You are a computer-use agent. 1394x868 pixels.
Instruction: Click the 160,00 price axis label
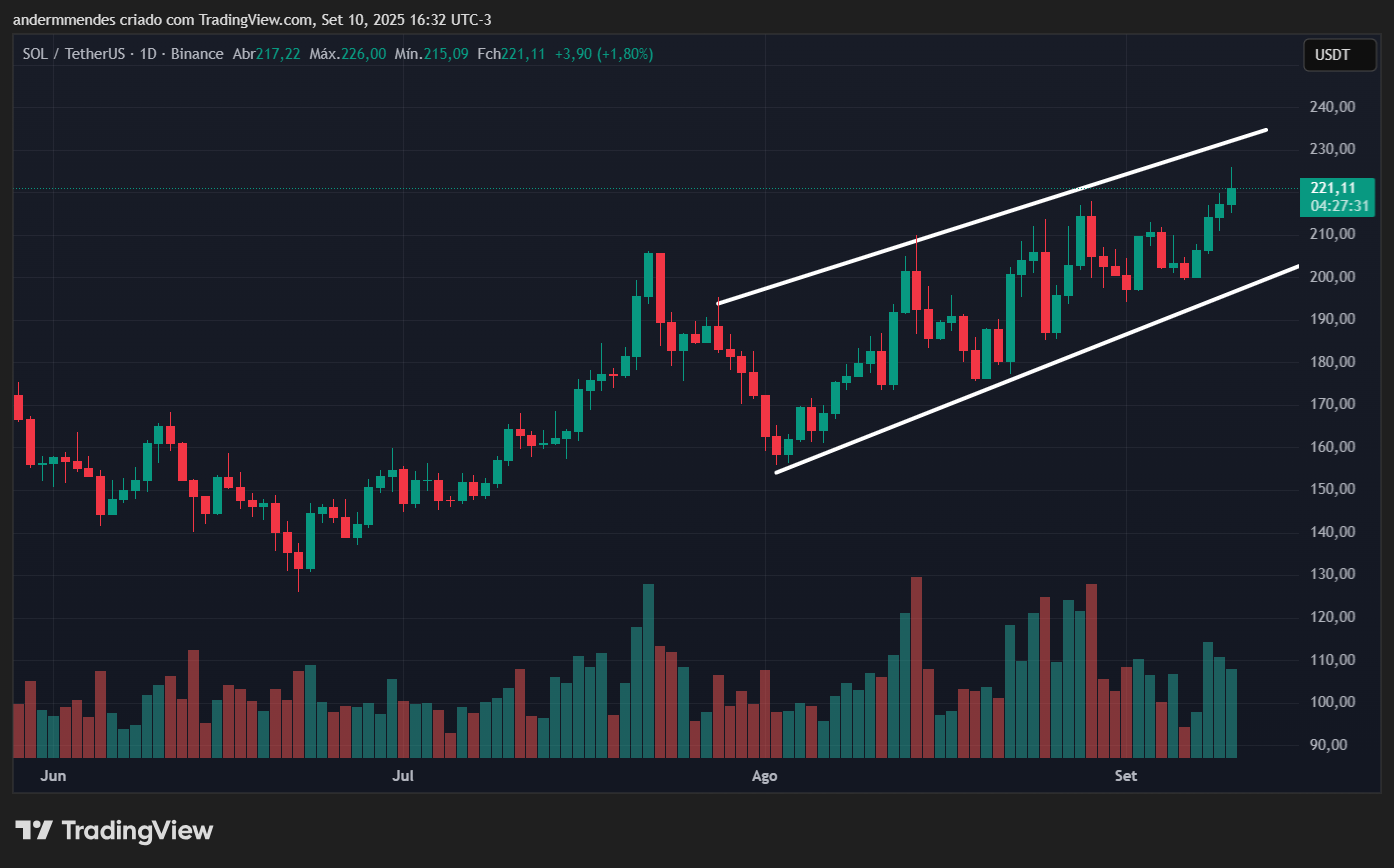(1331, 447)
